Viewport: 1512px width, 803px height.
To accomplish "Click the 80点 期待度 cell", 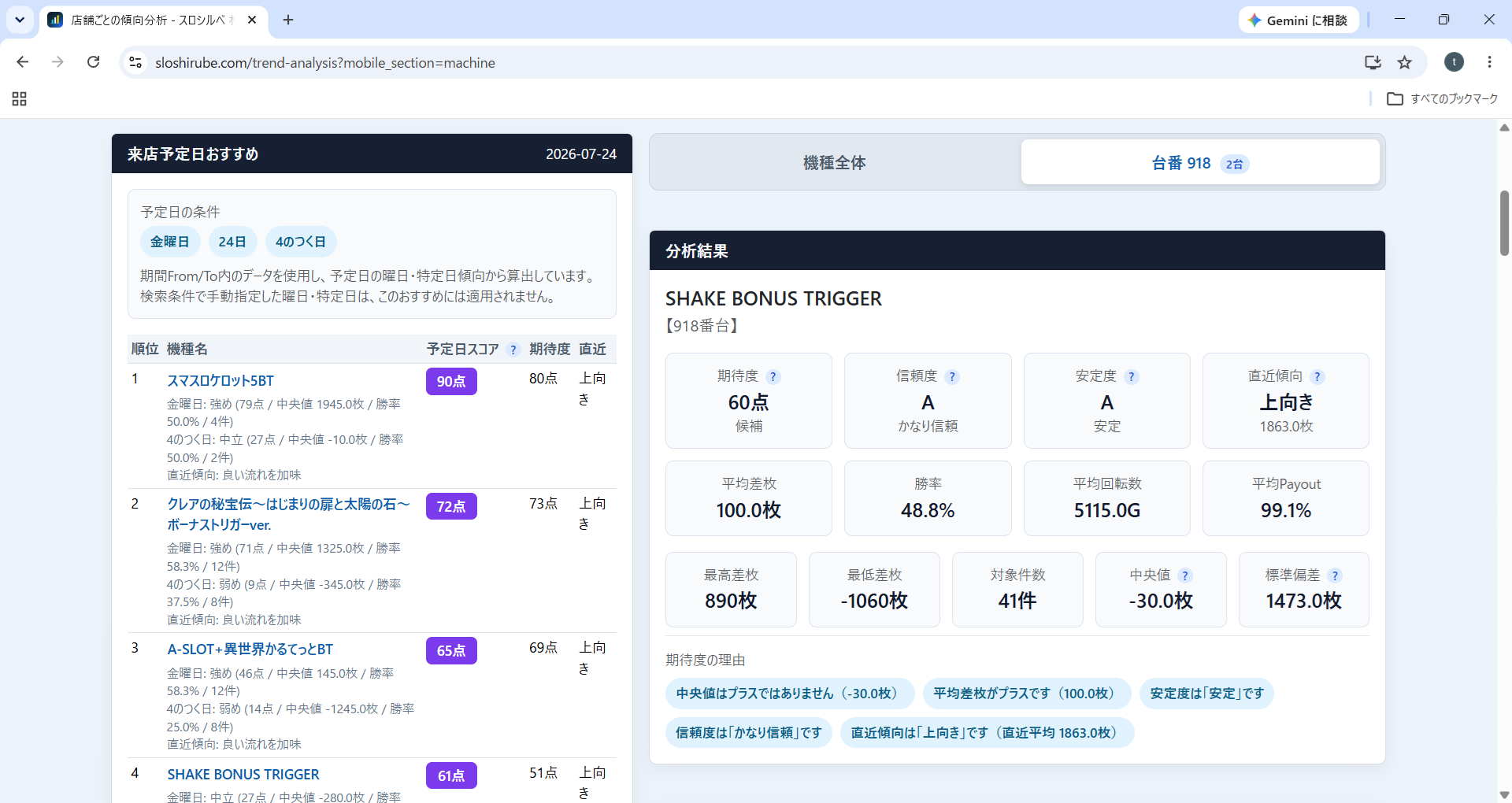I will click(543, 379).
